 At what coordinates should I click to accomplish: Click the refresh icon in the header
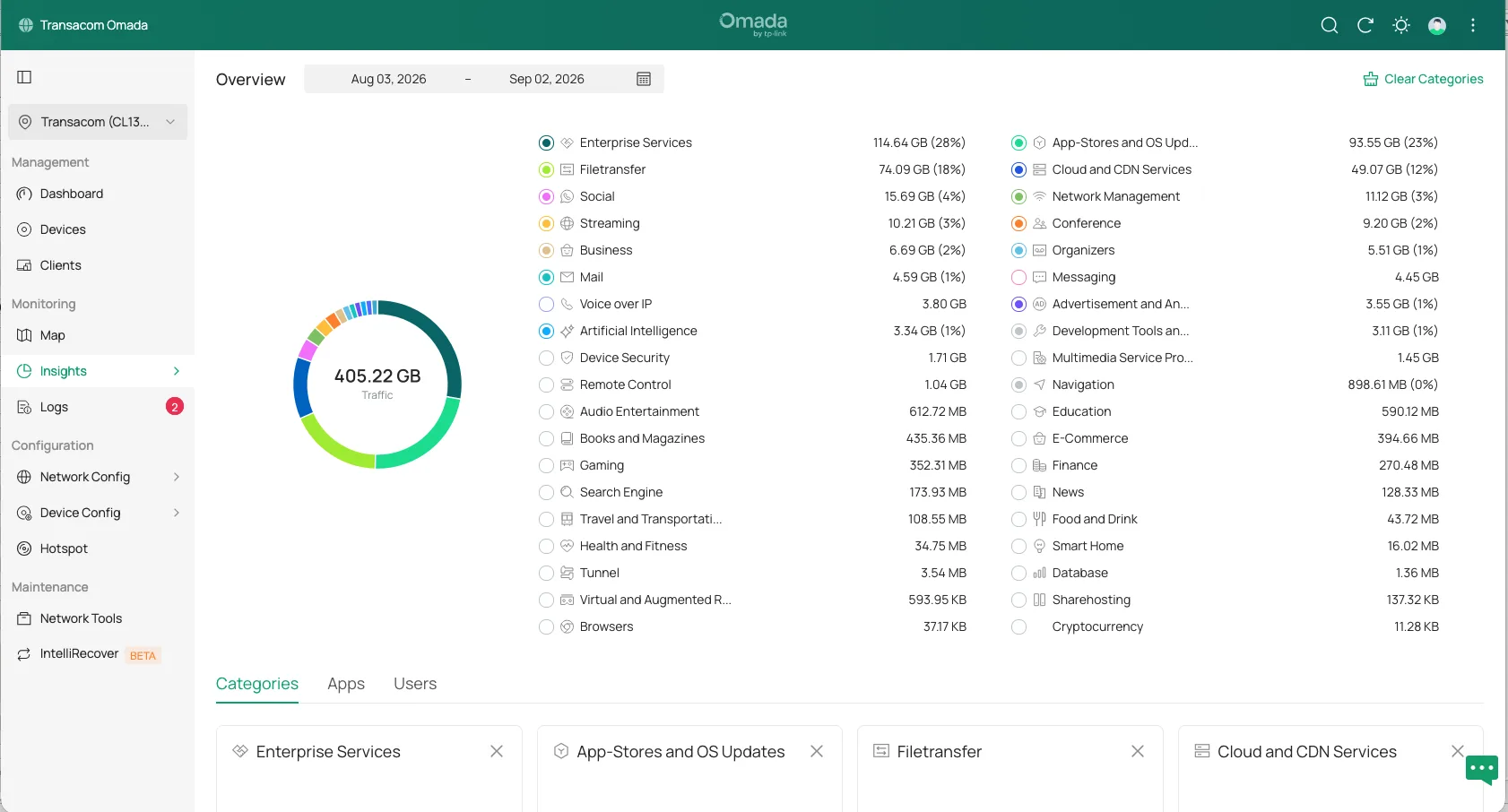click(1365, 25)
